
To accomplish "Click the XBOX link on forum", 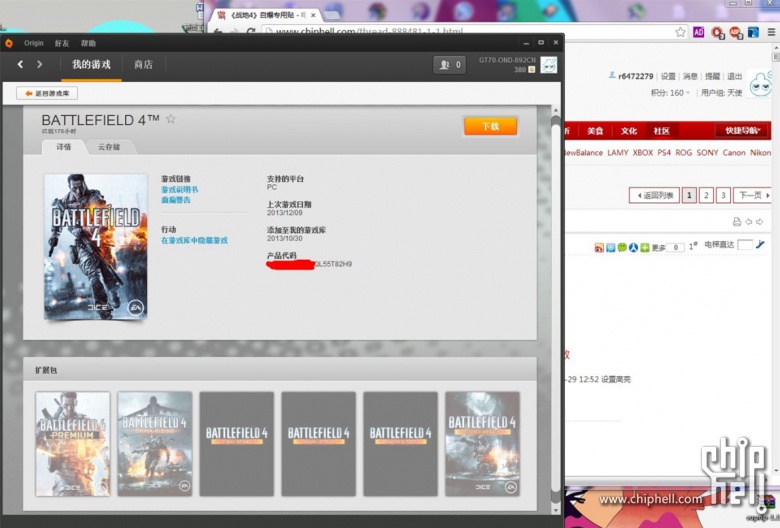I will pos(643,153).
